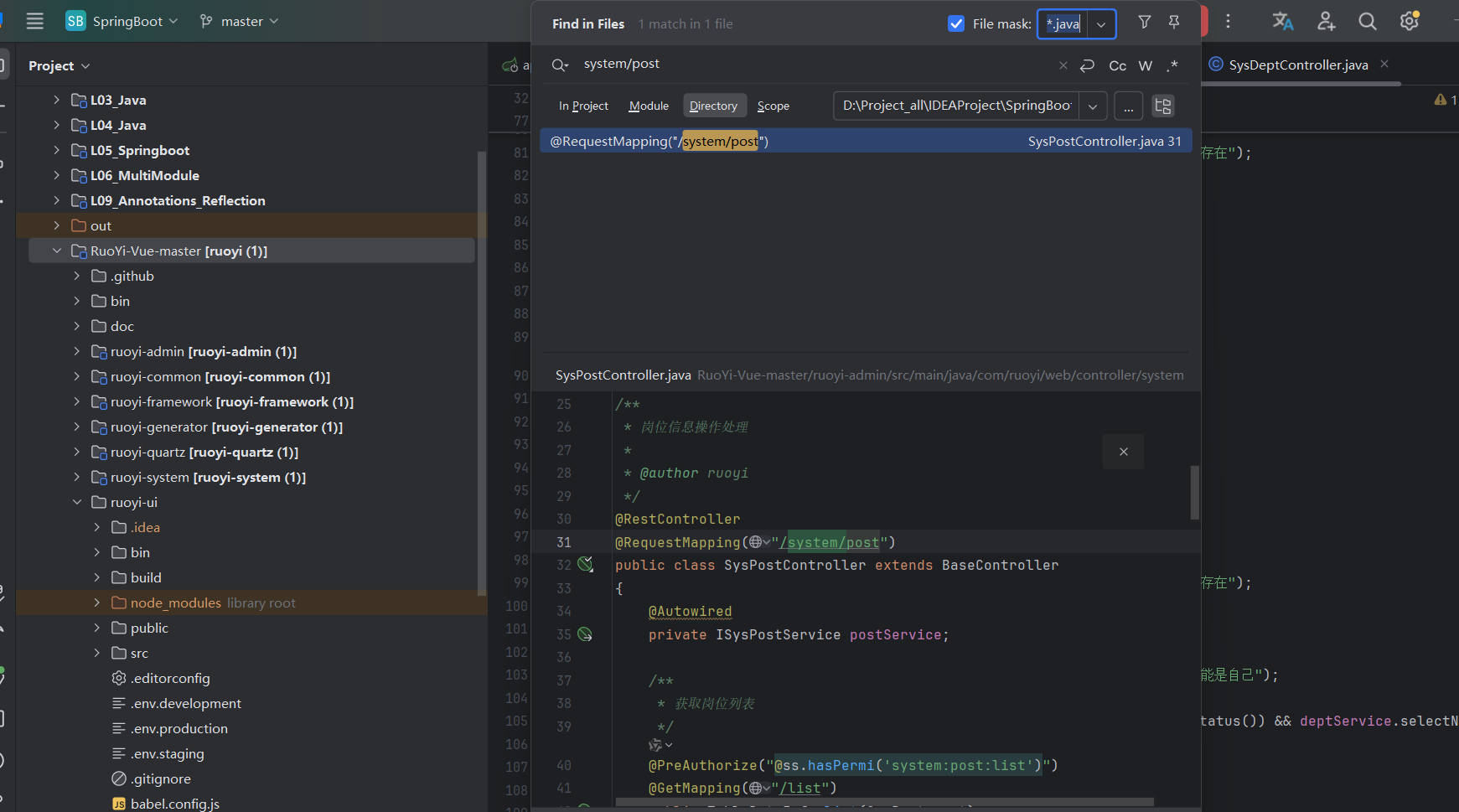
Task: Expand the directory path dropdown
Action: pyautogui.click(x=1093, y=106)
